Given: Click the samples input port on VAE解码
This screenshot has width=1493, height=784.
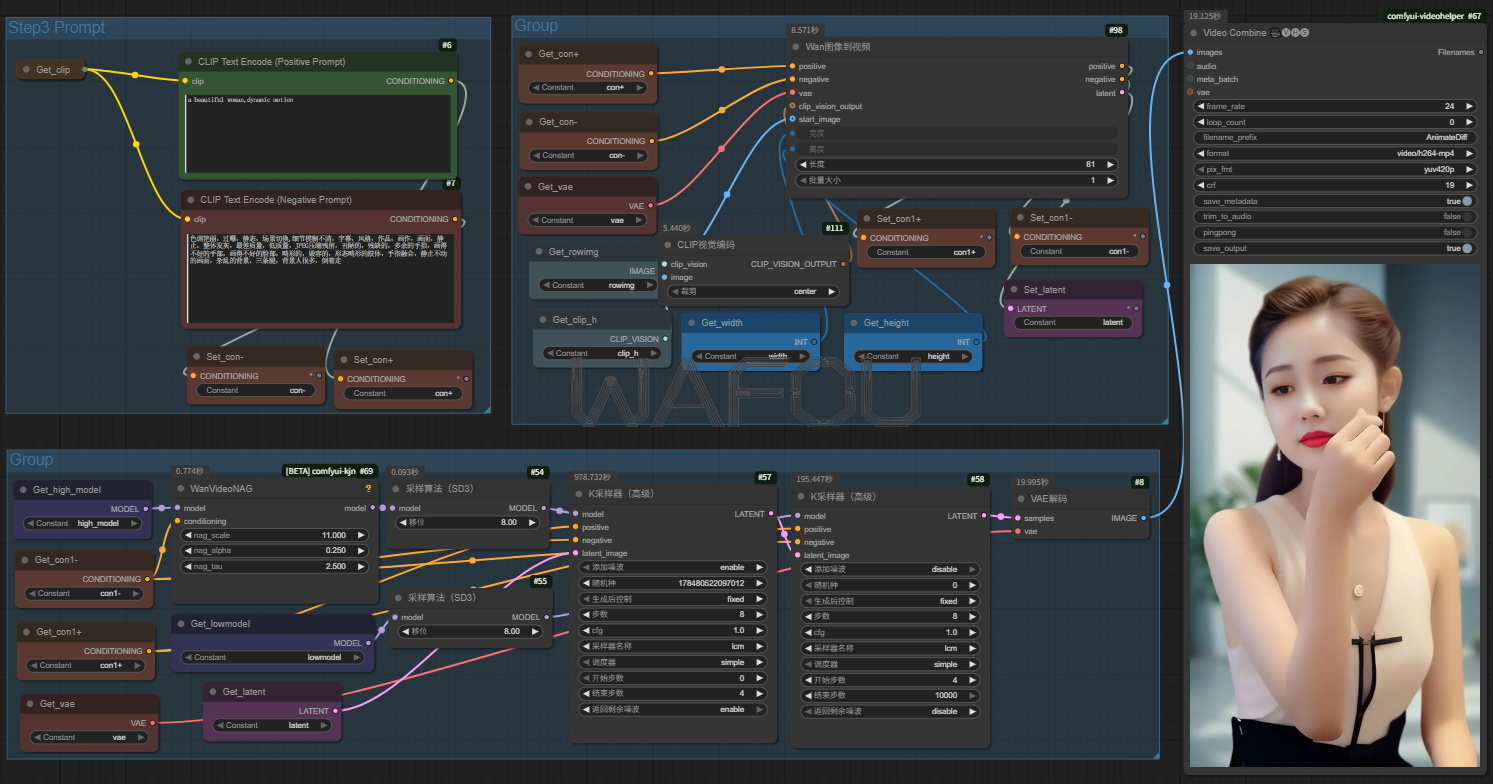Looking at the screenshot, I should point(1017,518).
